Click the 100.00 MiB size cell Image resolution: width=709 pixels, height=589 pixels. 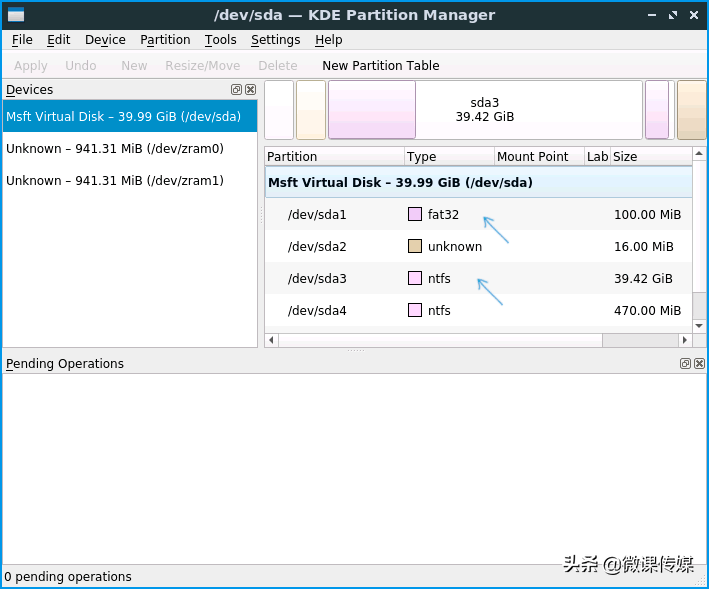click(x=648, y=214)
